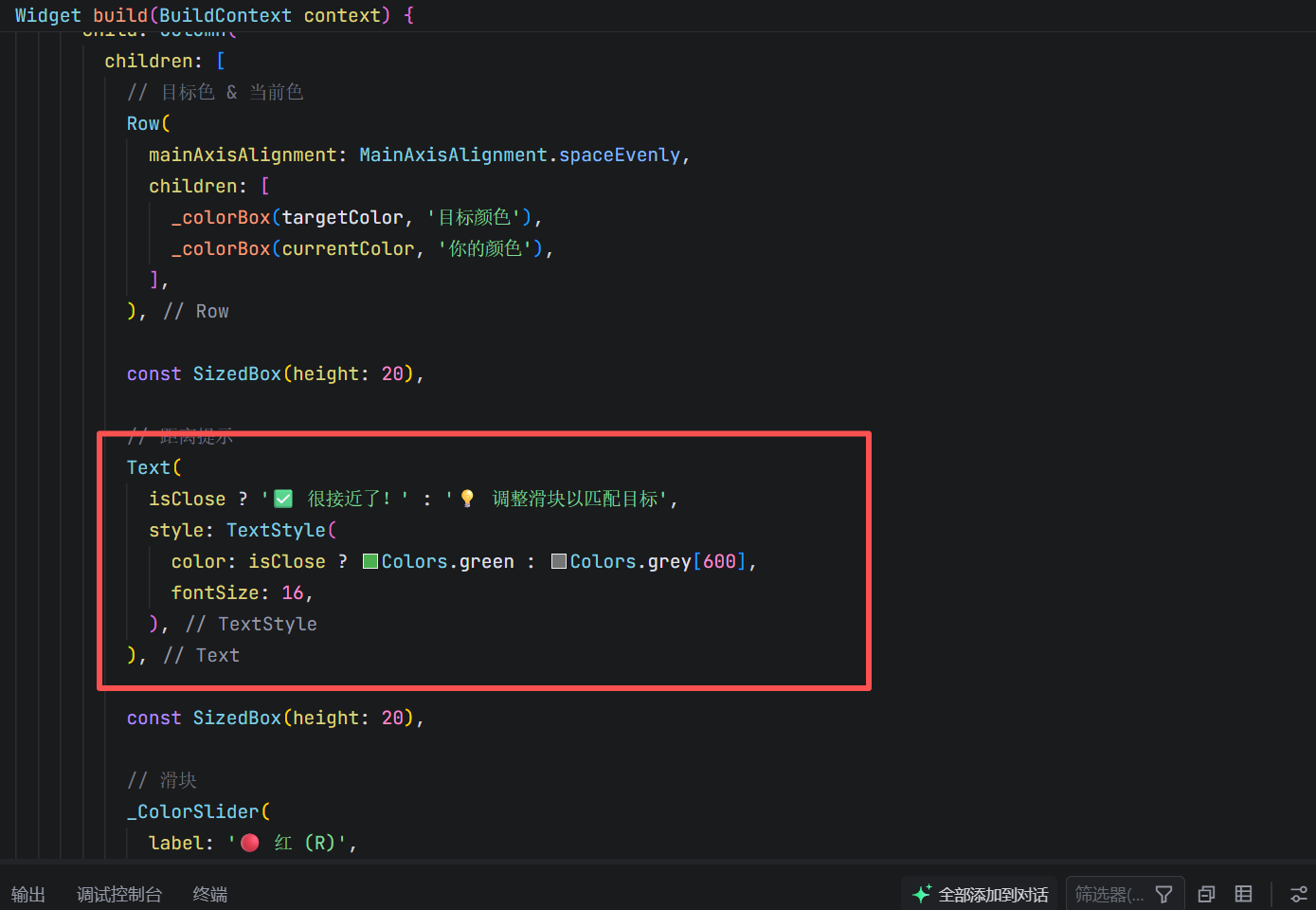Image resolution: width=1316 pixels, height=910 pixels.
Task: Click the collapse-all icon in panel toolbar
Action: (x=1206, y=894)
